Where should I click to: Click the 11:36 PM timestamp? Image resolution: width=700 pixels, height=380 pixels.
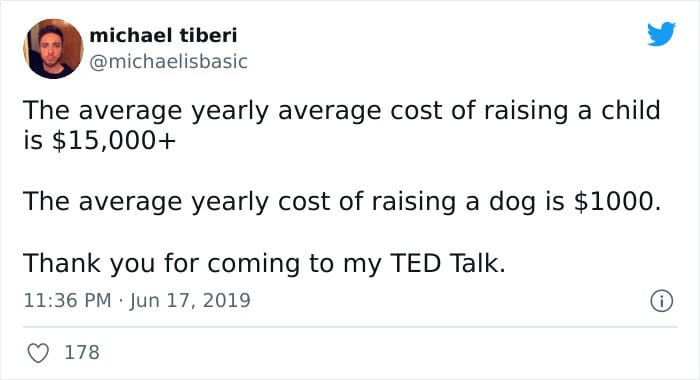[x=67, y=300]
